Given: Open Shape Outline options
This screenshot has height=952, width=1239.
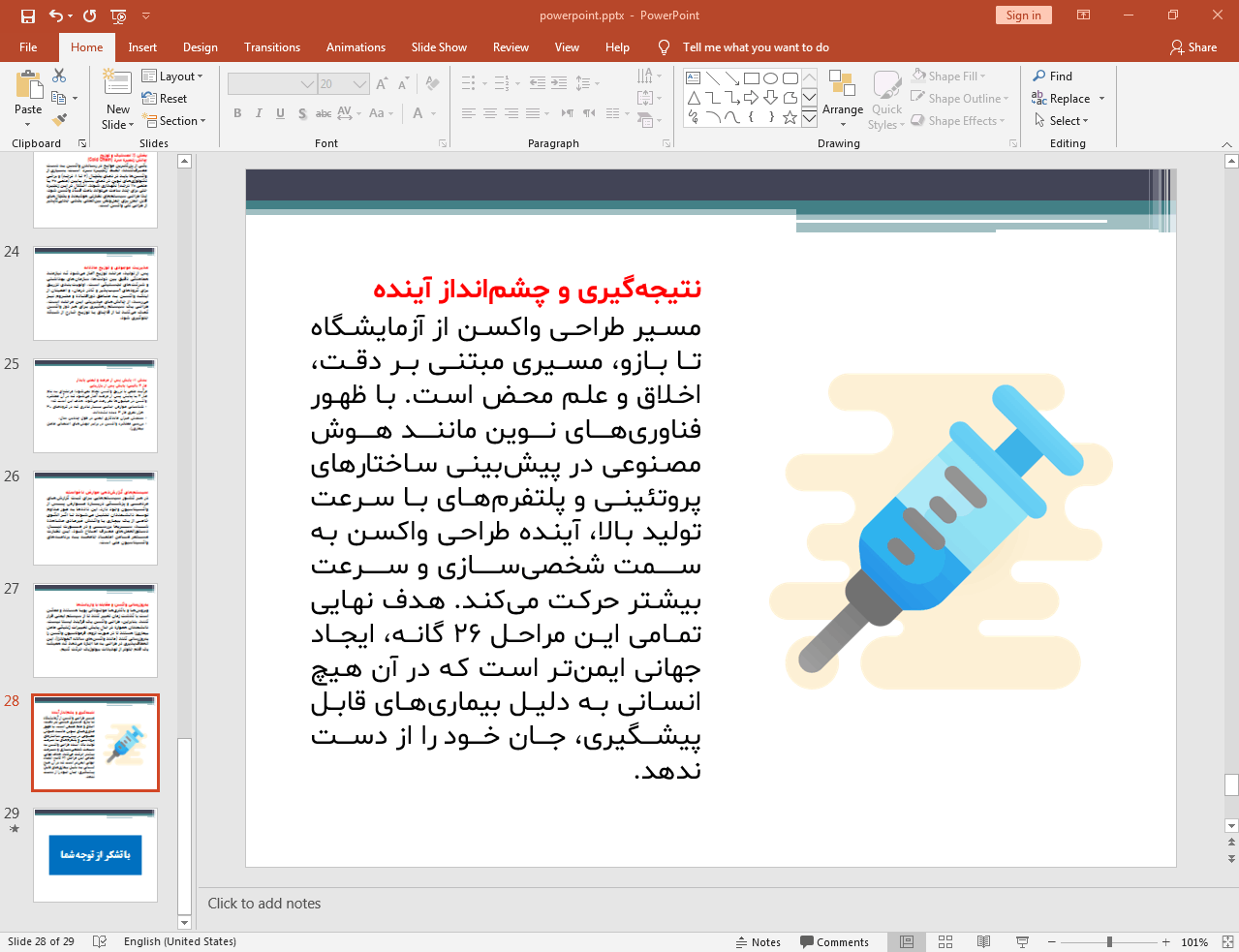Looking at the screenshot, I should [960, 99].
